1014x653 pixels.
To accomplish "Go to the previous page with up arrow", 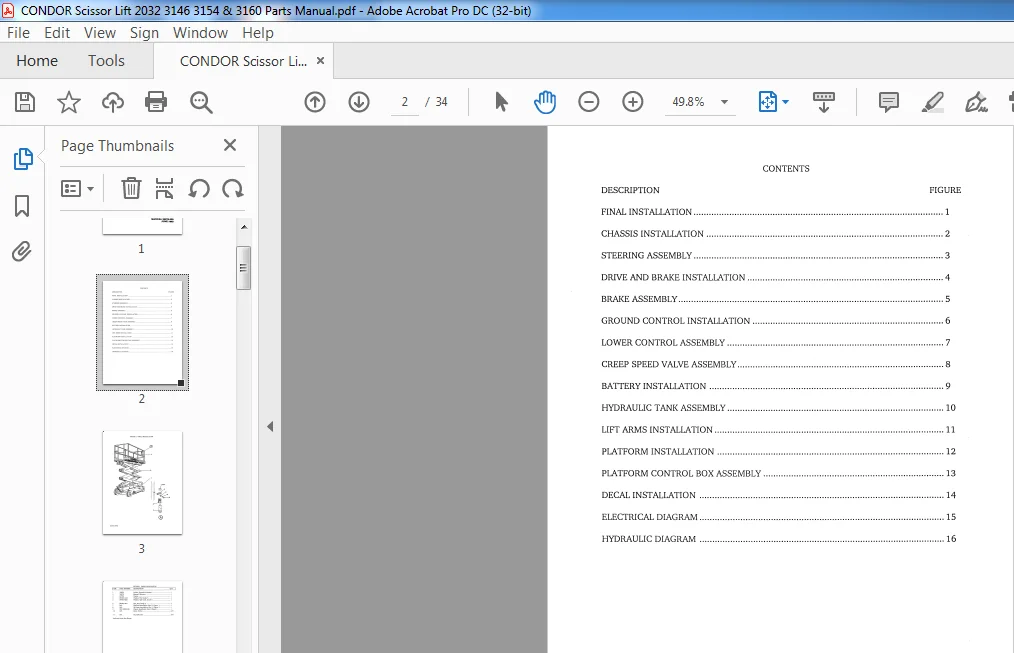I will 315,102.
